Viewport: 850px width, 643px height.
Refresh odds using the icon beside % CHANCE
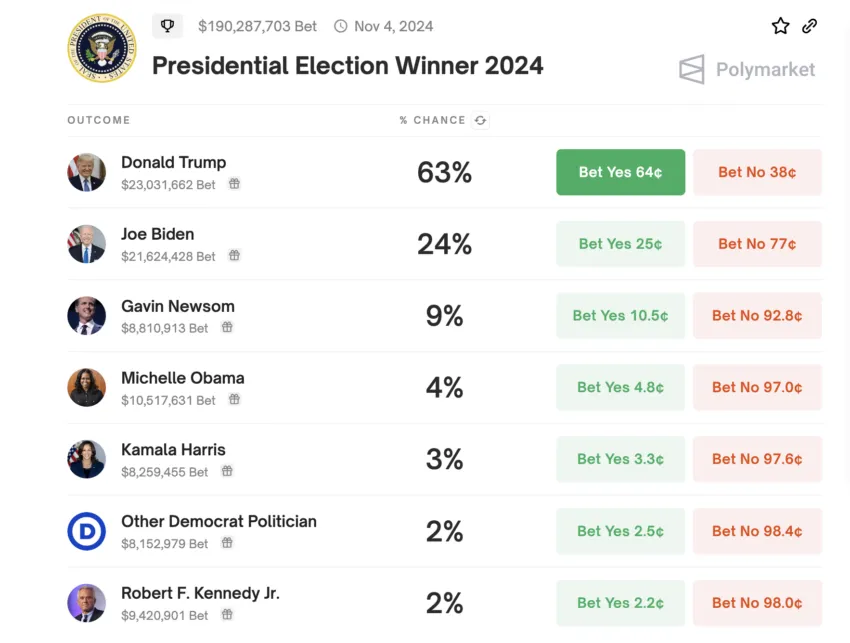pyautogui.click(x=480, y=120)
